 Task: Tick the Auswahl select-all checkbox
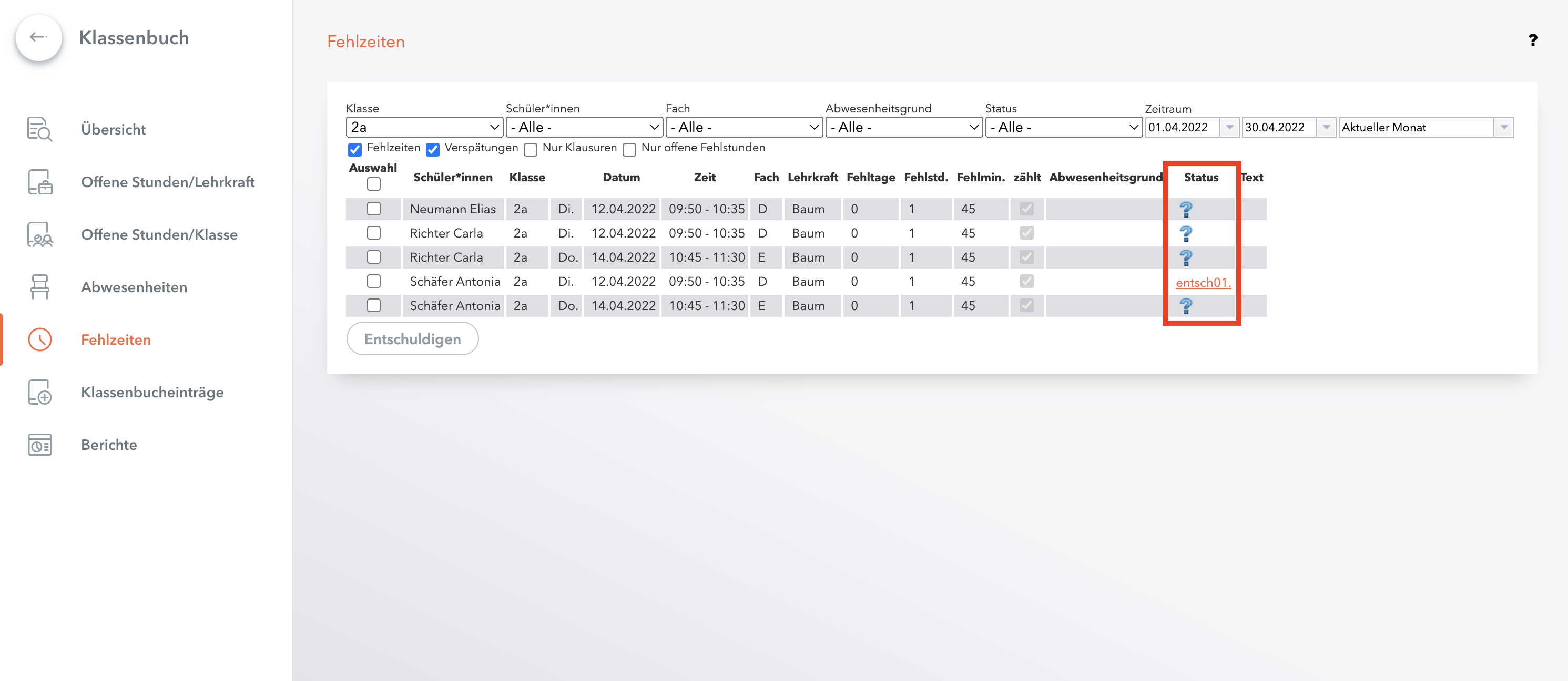pos(374,183)
